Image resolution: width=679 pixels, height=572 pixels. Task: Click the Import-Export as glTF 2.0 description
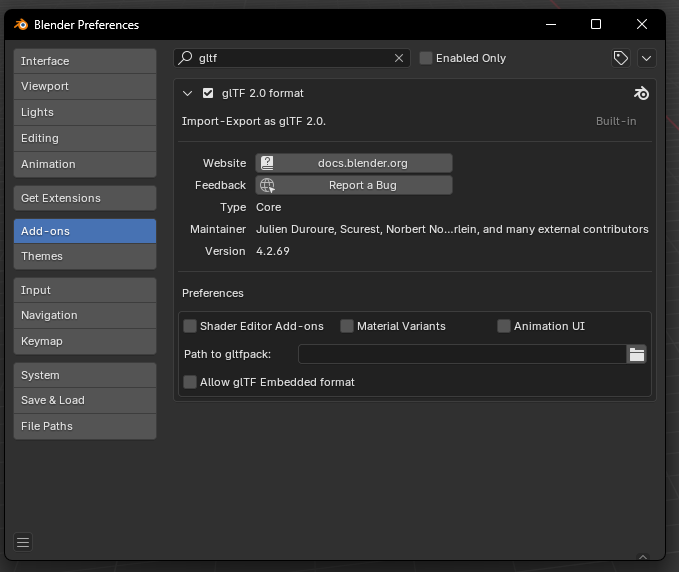[254, 121]
